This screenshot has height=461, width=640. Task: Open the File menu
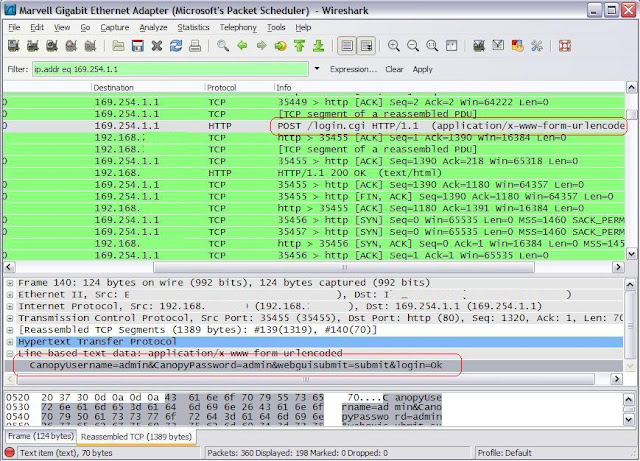coord(14,27)
